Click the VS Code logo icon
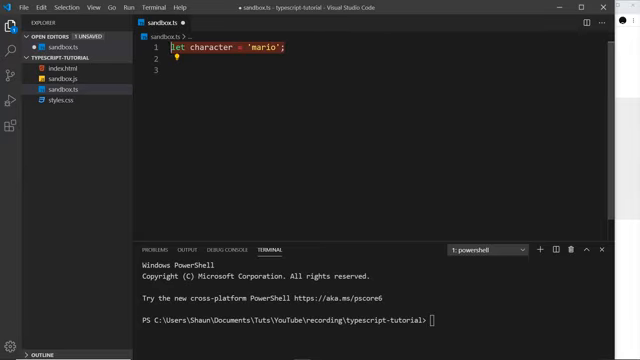Image resolution: width=640 pixels, height=360 pixels. (x=7, y=7)
